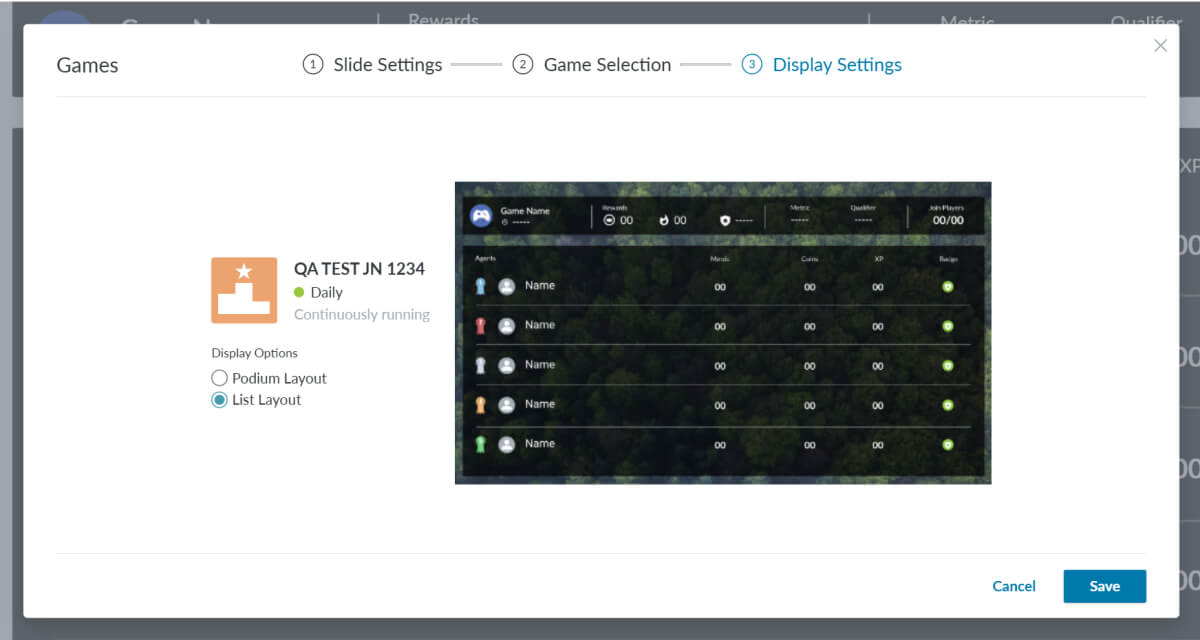Click the green badge icon in first row
This screenshot has width=1200, height=640.
948,287
